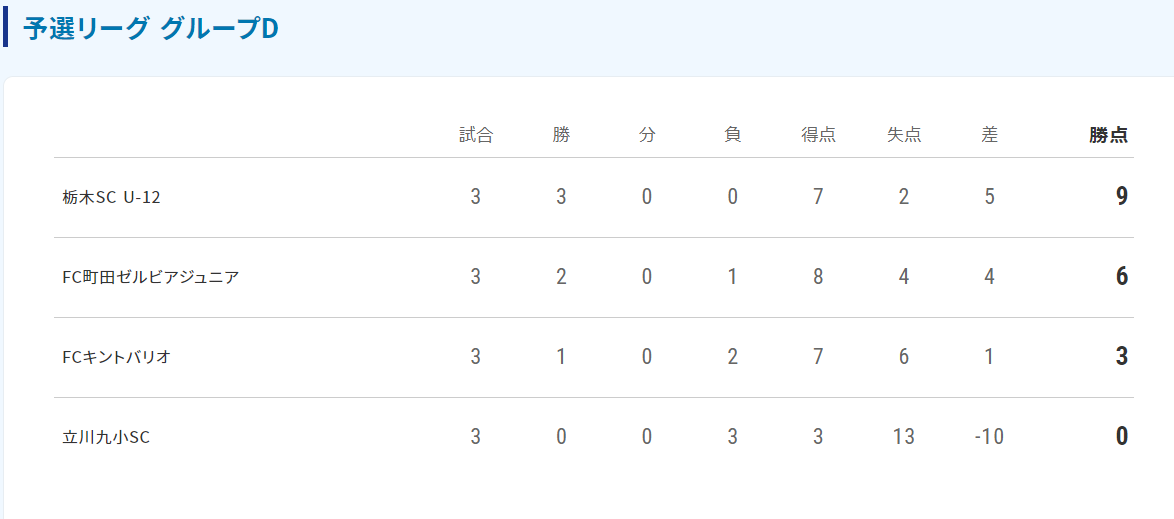This screenshot has height=519, width=1174.
Task: Click the 差 column header
Action: point(989,135)
